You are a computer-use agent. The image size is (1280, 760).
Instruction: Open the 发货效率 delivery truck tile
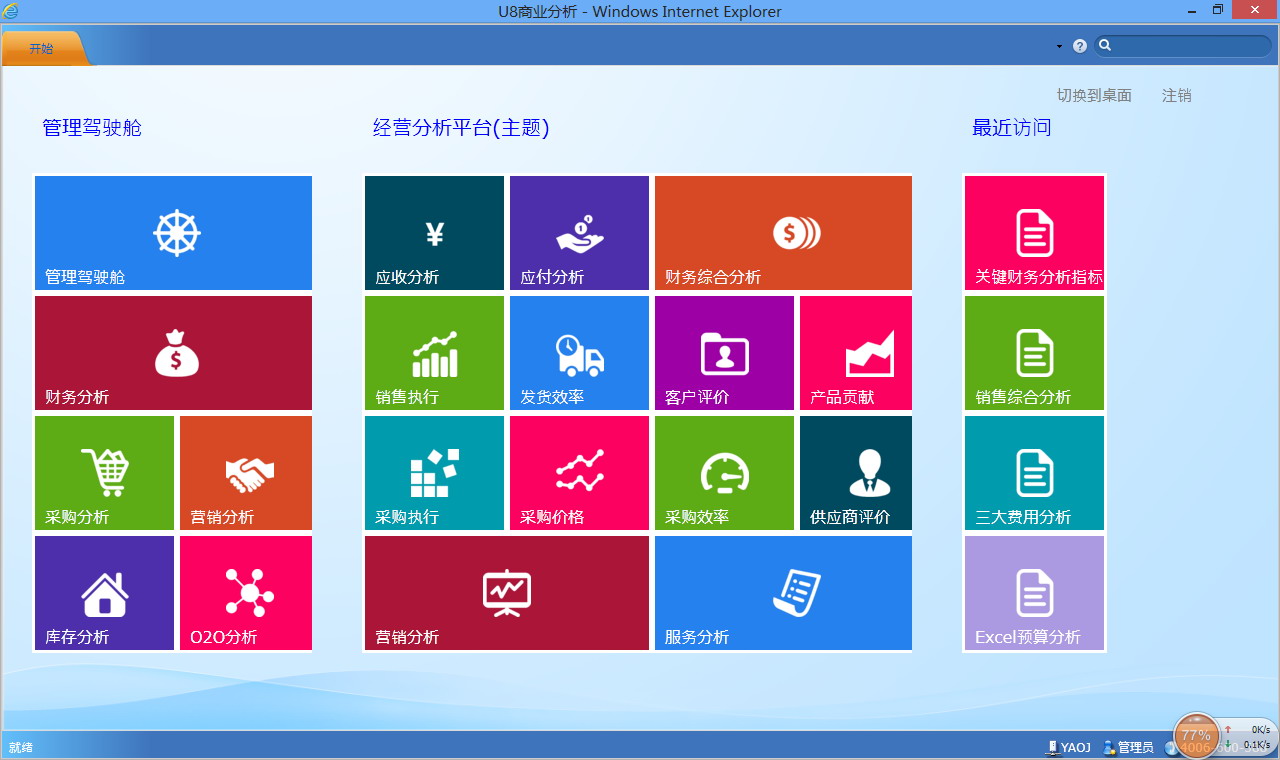[579, 353]
